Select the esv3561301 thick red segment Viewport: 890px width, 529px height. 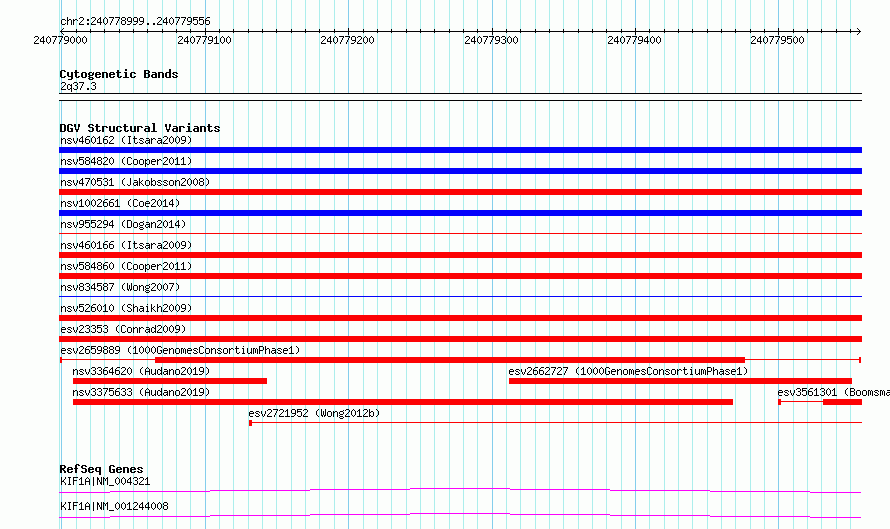[842, 402]
